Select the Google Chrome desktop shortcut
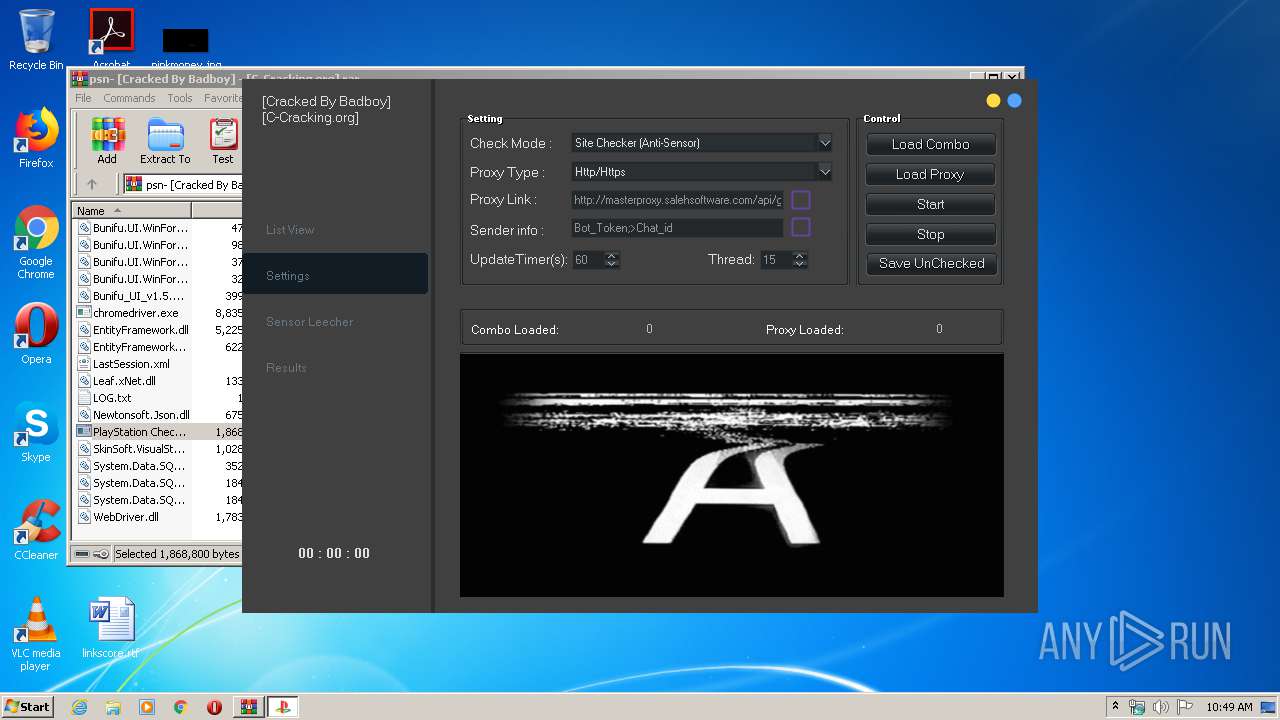Viewport: 1280px width, 720px height. click(36, 242)
